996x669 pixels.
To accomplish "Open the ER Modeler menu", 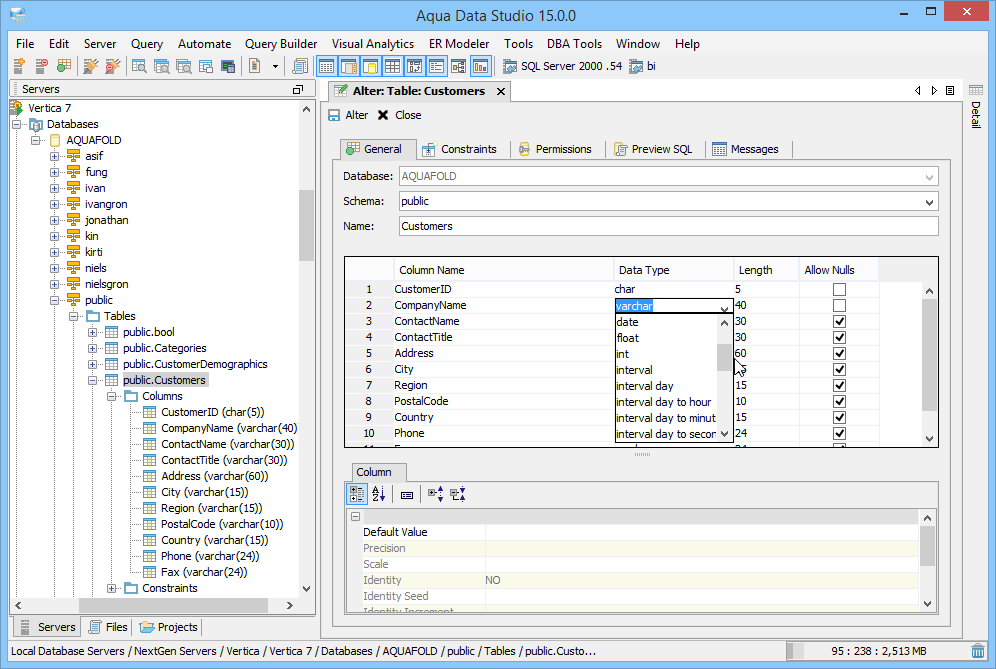I will (459, 44).
